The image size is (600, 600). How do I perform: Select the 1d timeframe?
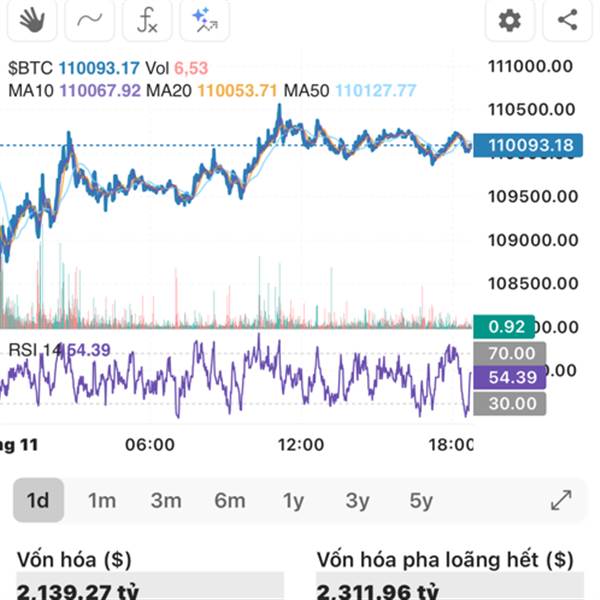[x=38, y=500]
